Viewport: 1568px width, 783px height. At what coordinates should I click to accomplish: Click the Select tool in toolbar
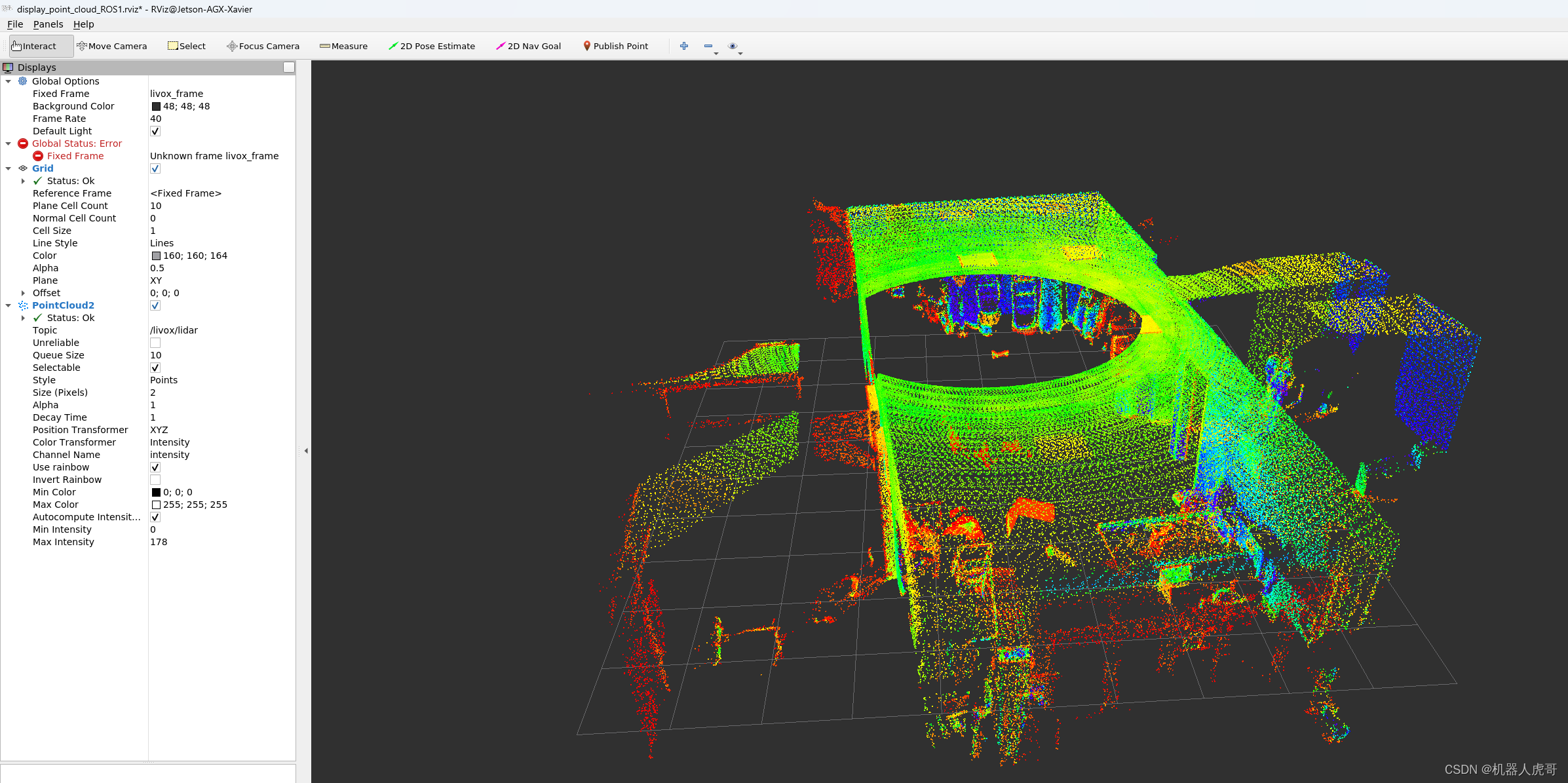pyautogui.click(x=187, y=46)
